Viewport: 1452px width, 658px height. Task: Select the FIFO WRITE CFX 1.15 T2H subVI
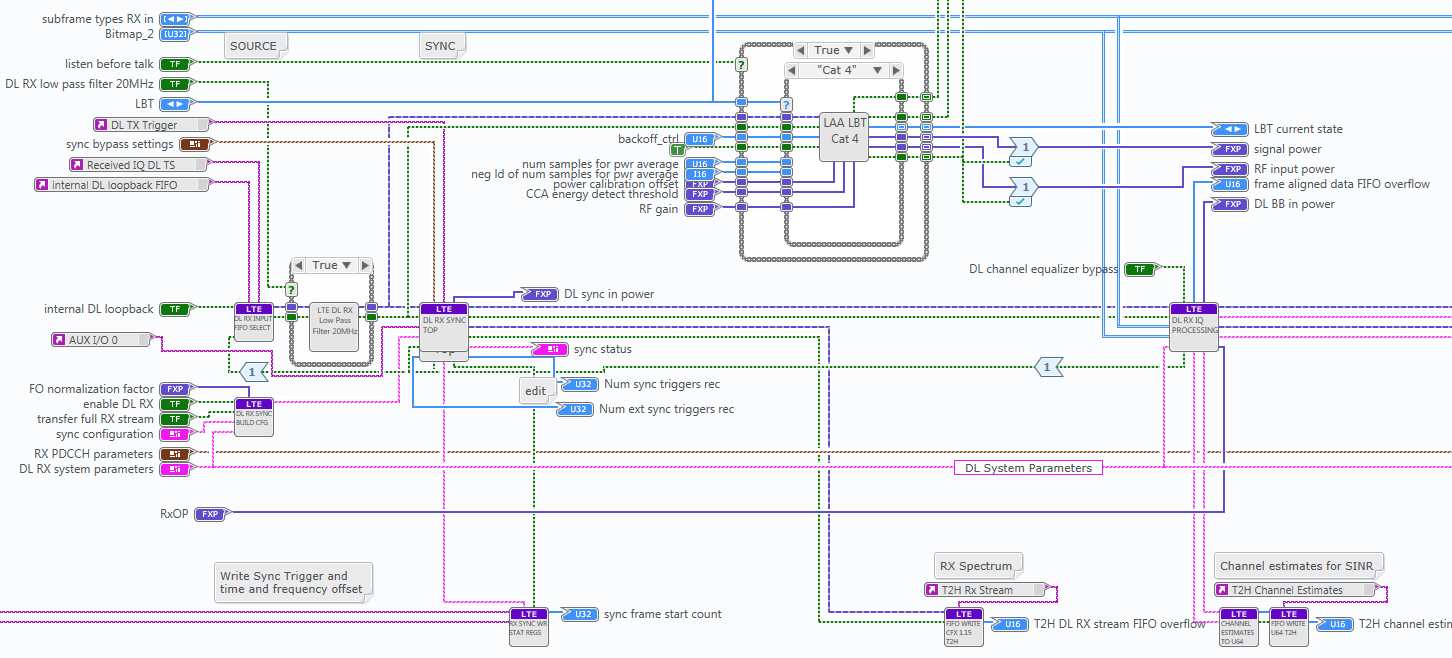[964, 627]
